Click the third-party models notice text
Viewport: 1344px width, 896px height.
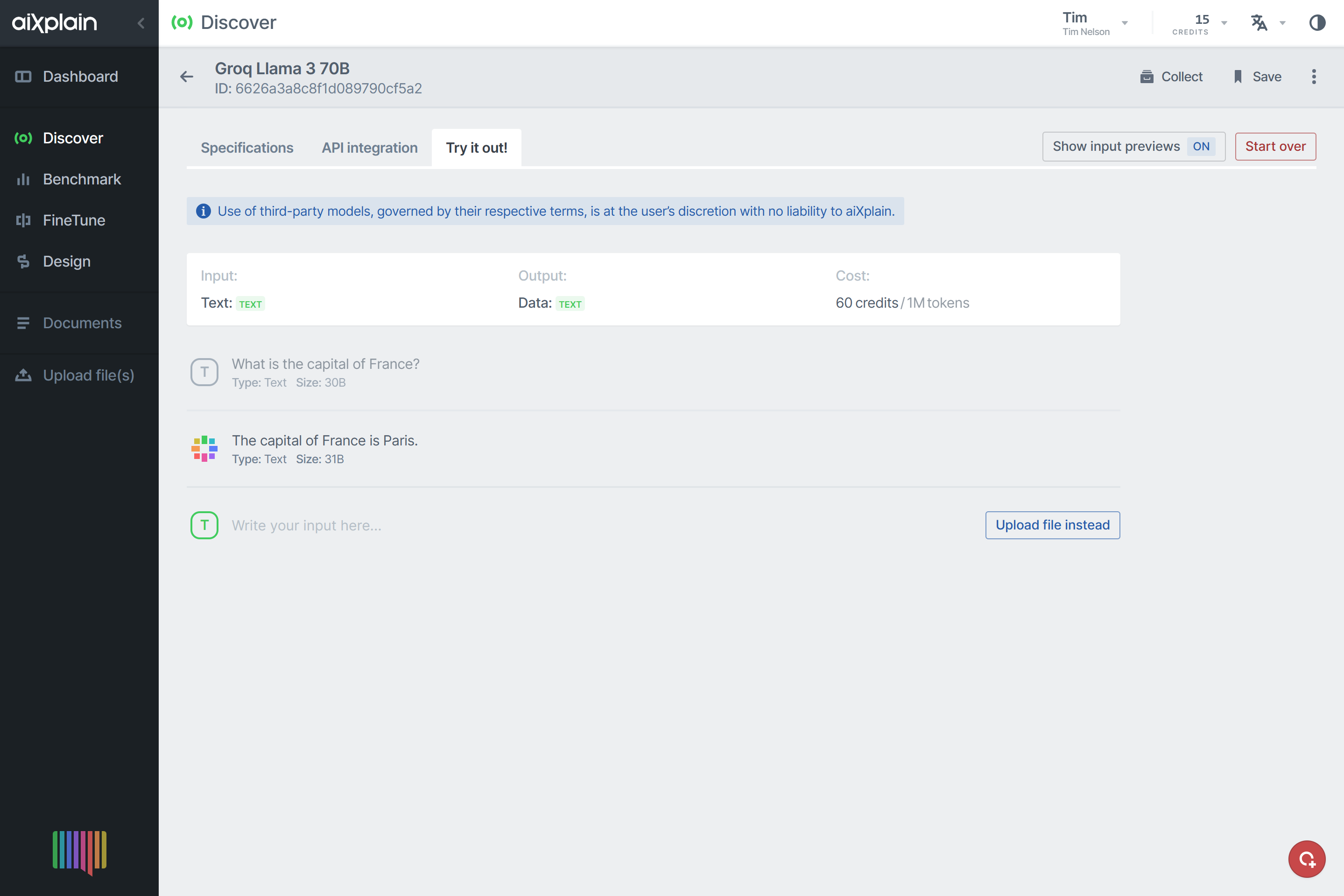coord(556,212)
